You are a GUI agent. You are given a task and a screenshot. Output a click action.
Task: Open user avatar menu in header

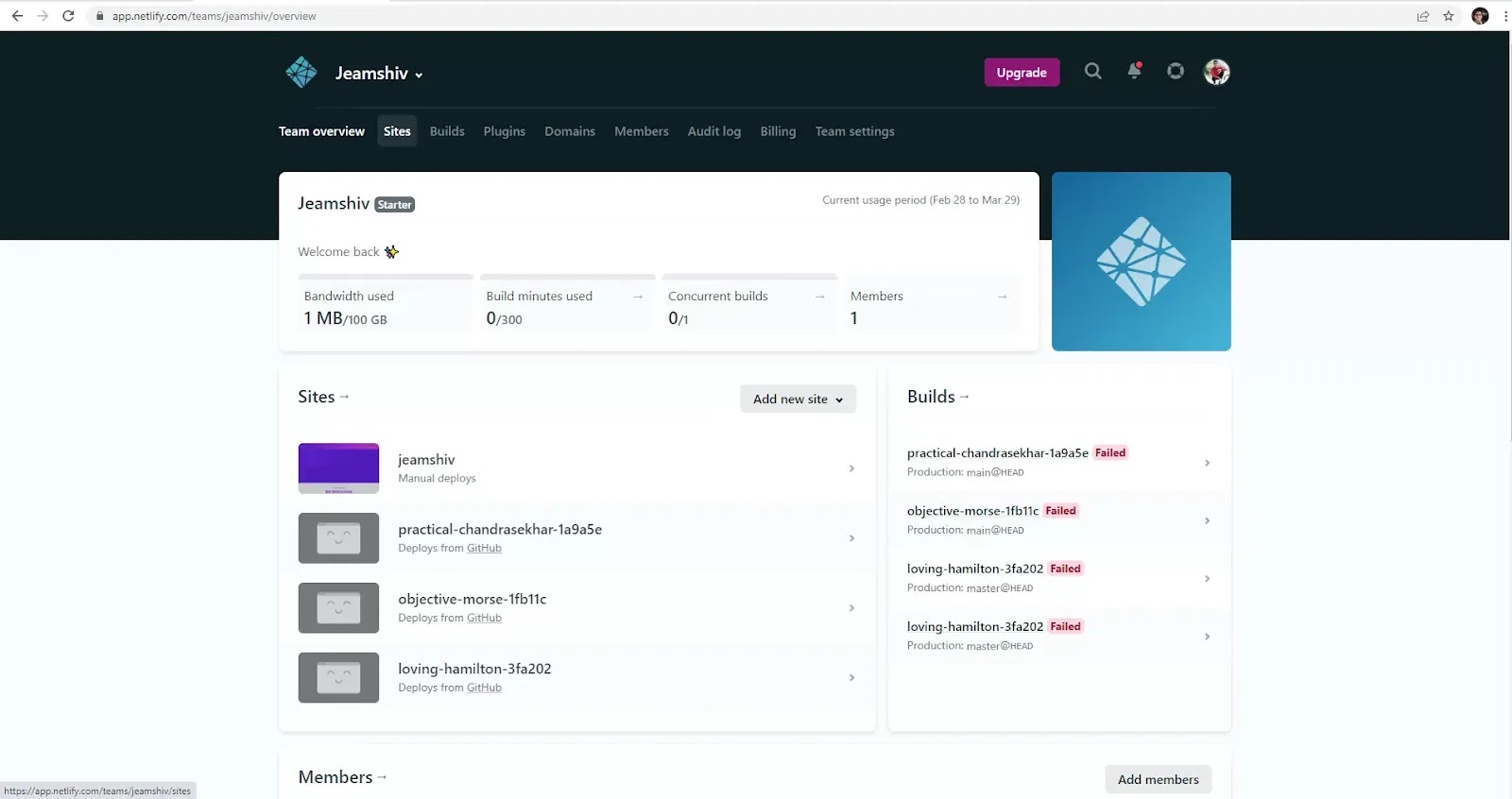click(x=1216, y=72)
